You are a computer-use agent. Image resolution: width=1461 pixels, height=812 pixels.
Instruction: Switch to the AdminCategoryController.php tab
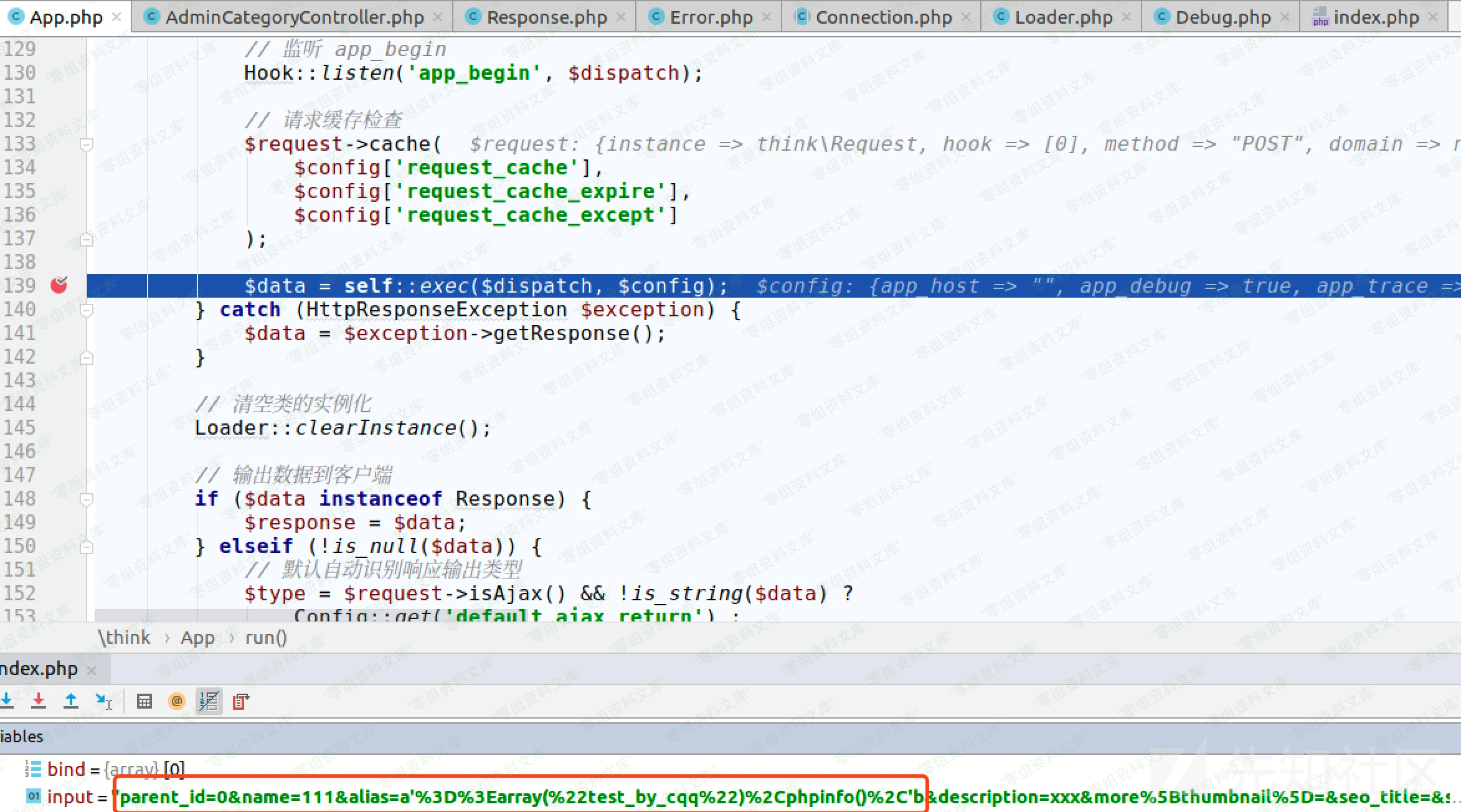(294, 17)
